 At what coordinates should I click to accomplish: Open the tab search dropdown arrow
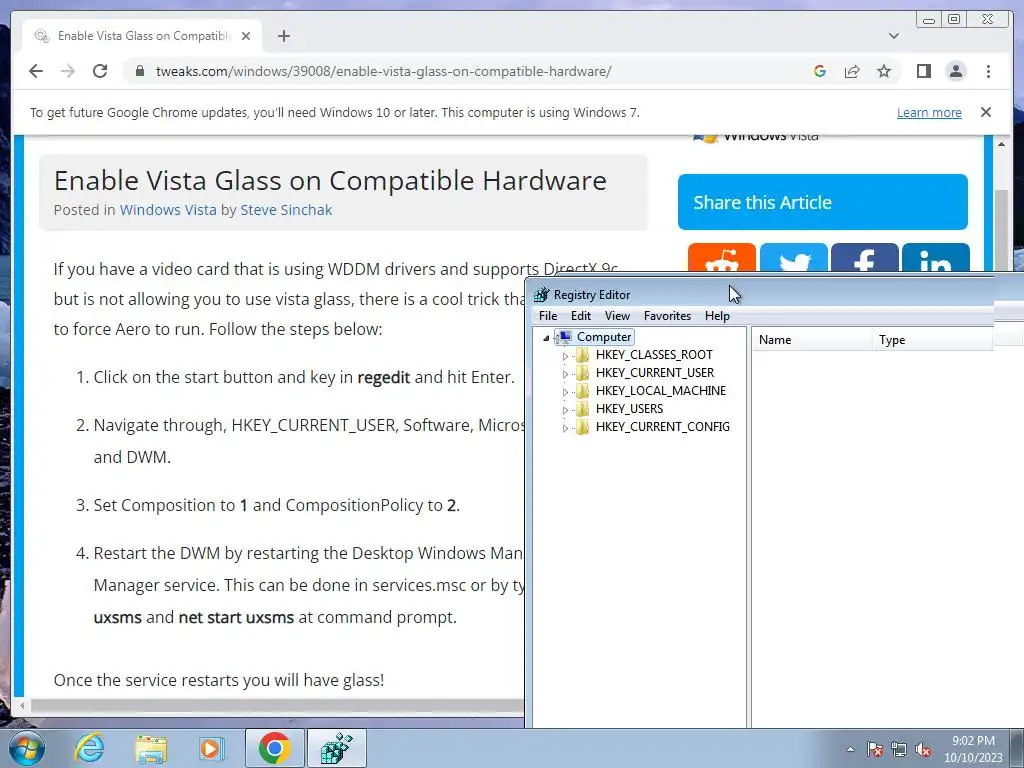click(x=893, y=36)
